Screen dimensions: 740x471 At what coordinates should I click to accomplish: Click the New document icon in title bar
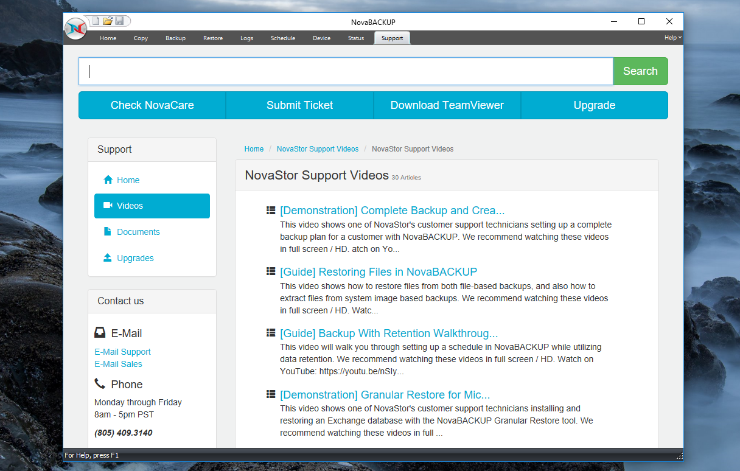click(x=95, y=21)
